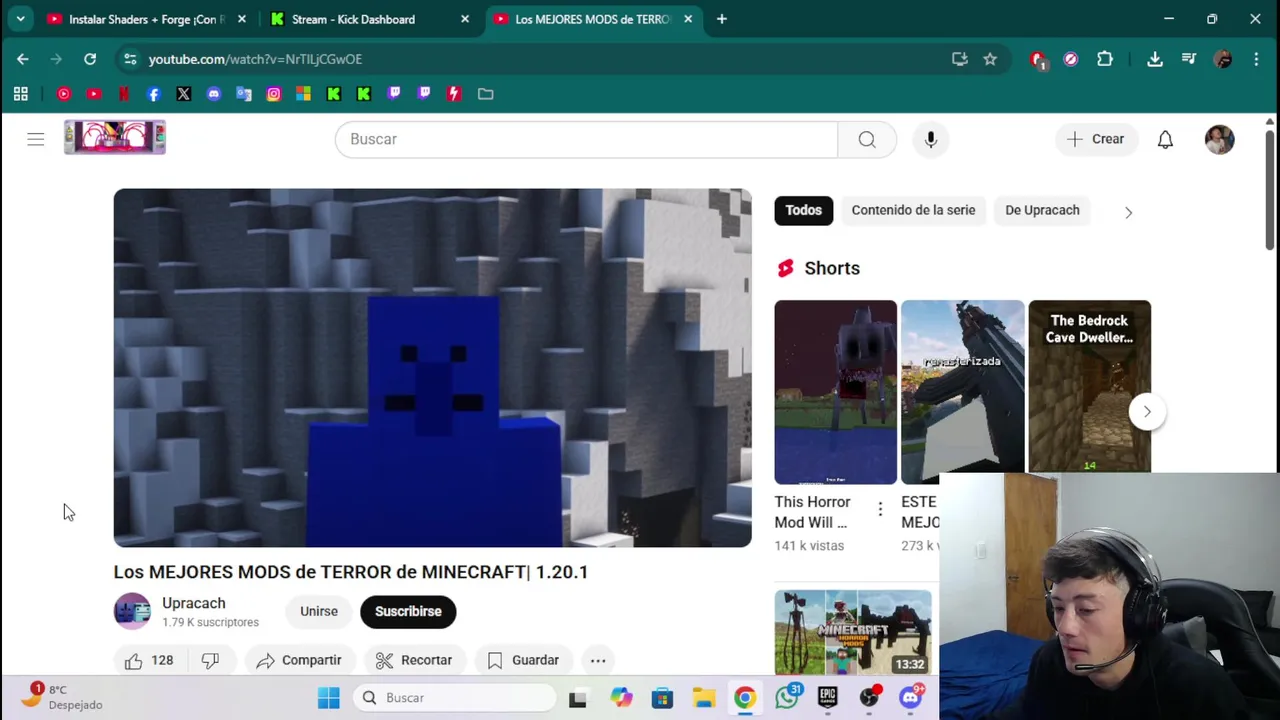The width and height of the screenshot is (1280, 720).
Task: Select Los MEJORES MODS de TERROR tab
Action: [x=593, y=19]
